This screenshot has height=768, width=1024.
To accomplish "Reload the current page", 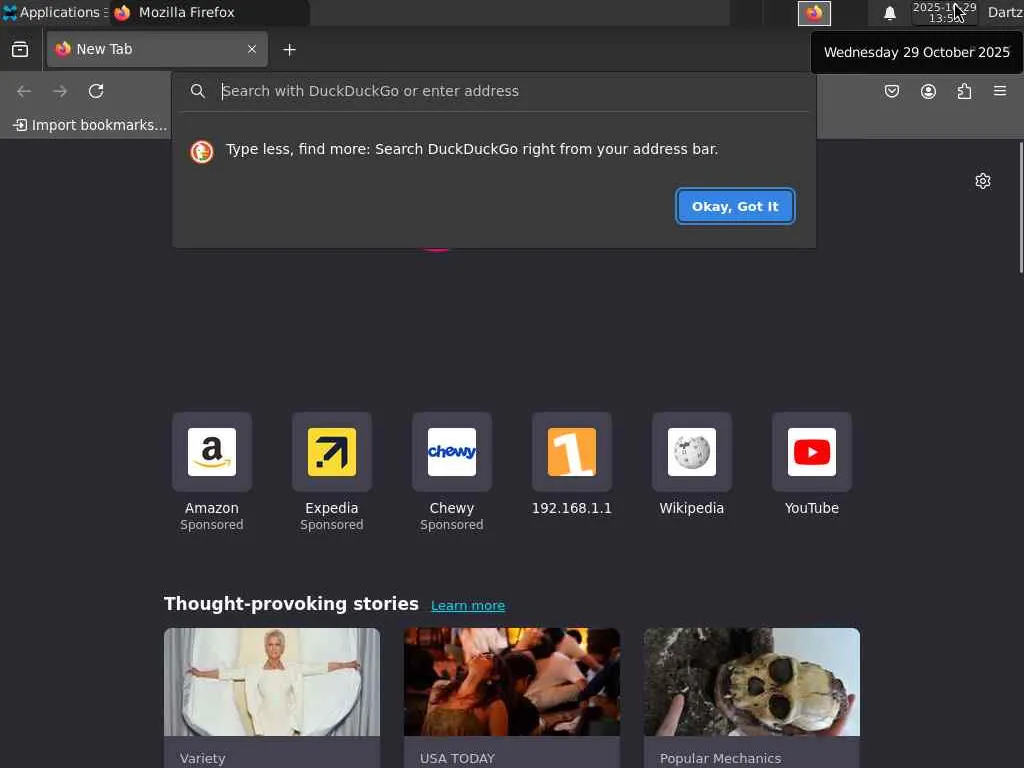I will [x=96, y=91].
